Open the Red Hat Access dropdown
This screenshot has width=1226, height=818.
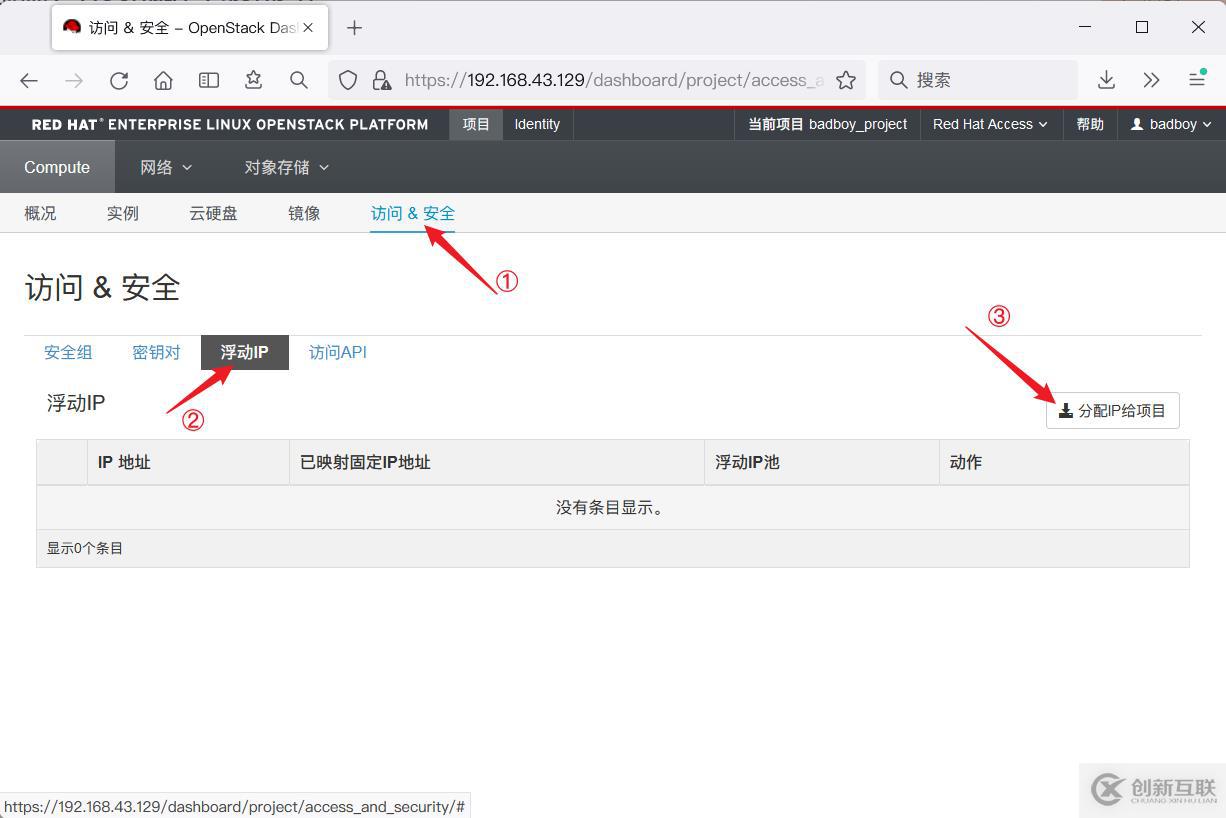coord(990,124)
